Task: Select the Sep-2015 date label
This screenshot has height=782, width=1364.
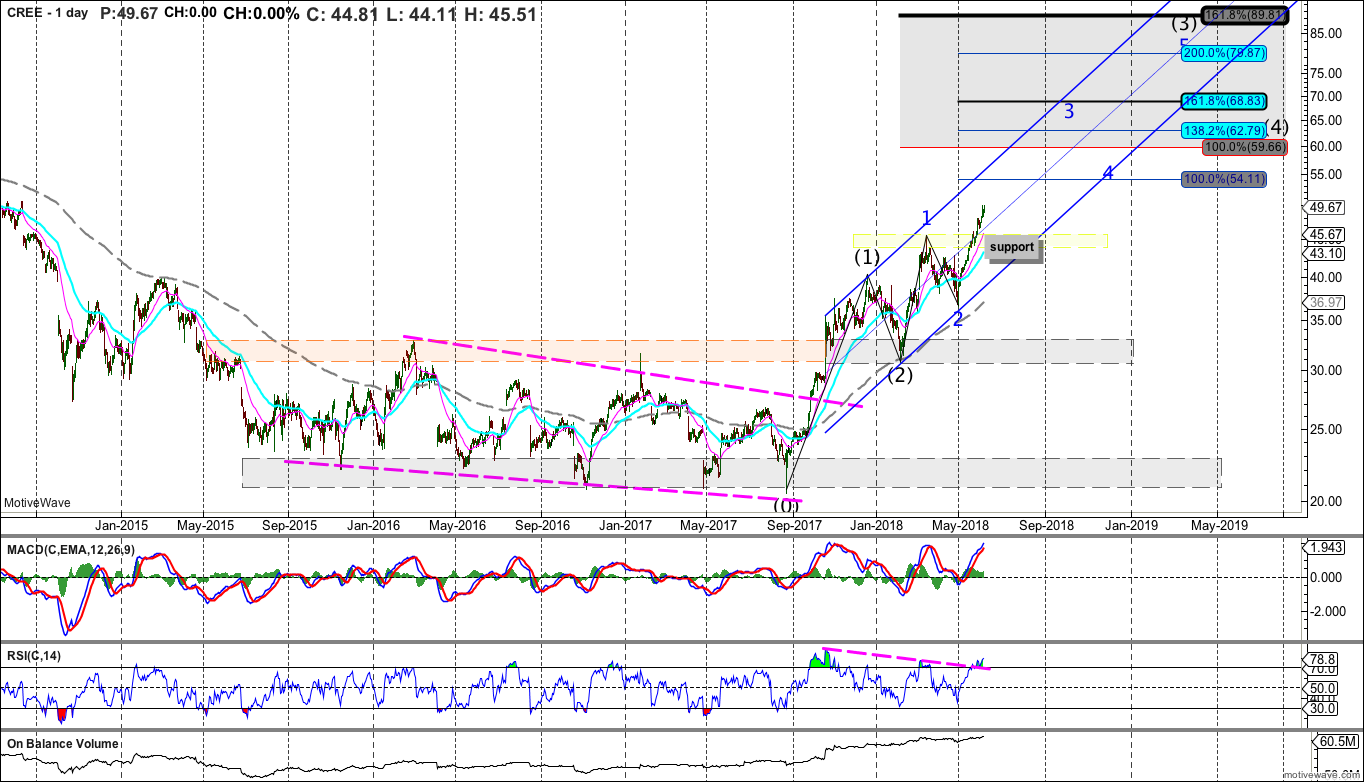Action: click(x=288, y=524)
